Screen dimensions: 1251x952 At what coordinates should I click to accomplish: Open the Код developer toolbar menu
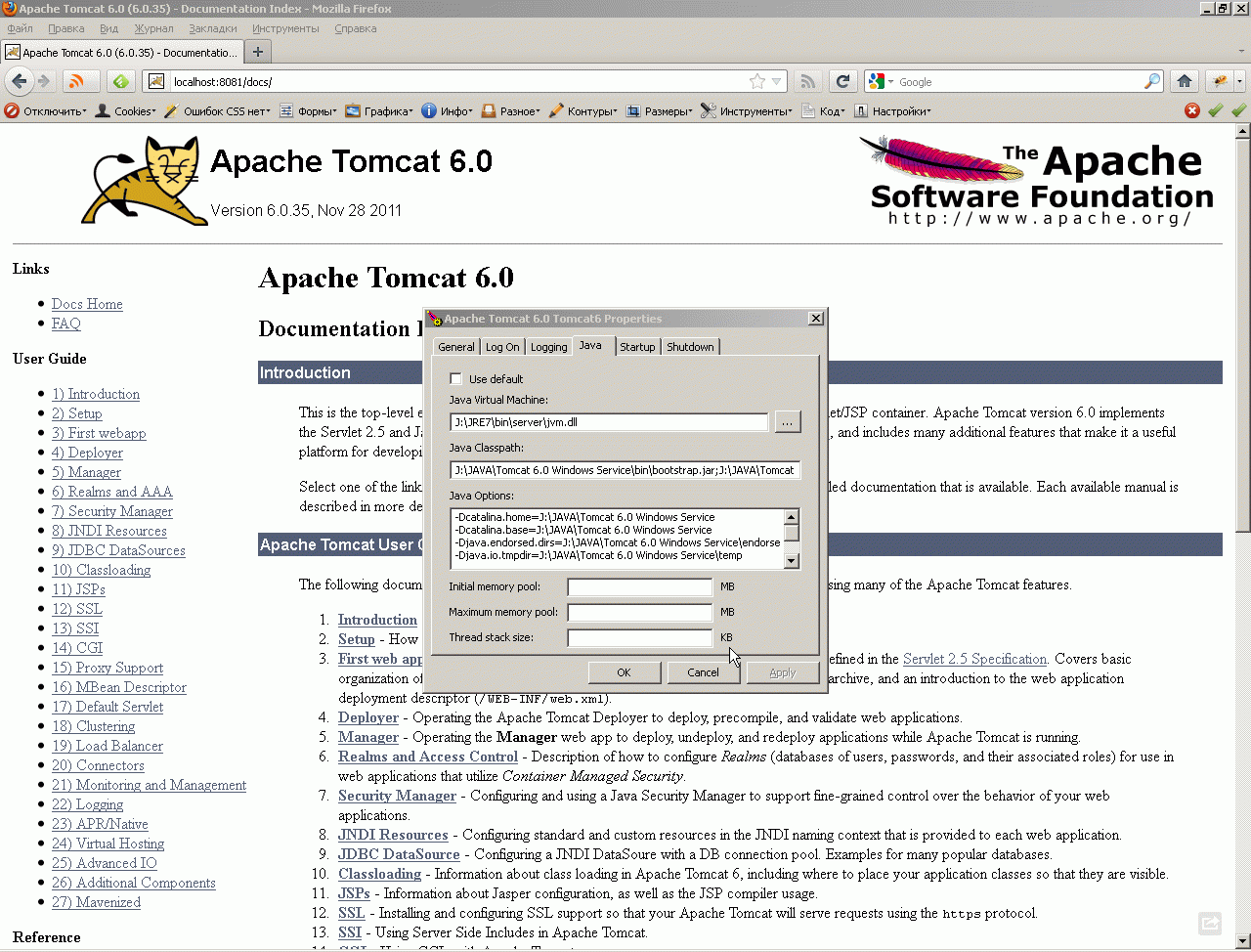824,111
